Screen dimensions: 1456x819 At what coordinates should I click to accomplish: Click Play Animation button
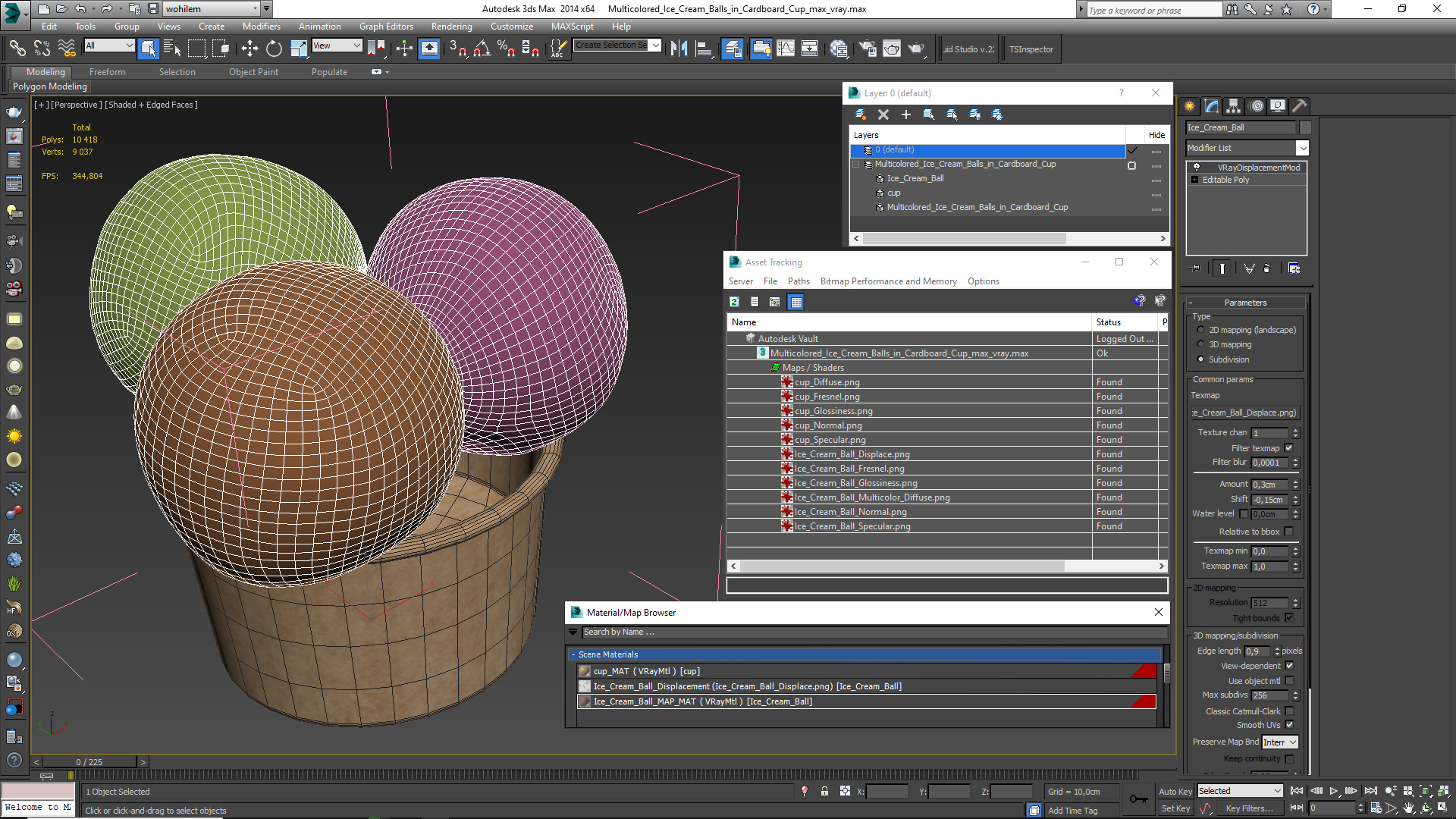(1334, 791)
